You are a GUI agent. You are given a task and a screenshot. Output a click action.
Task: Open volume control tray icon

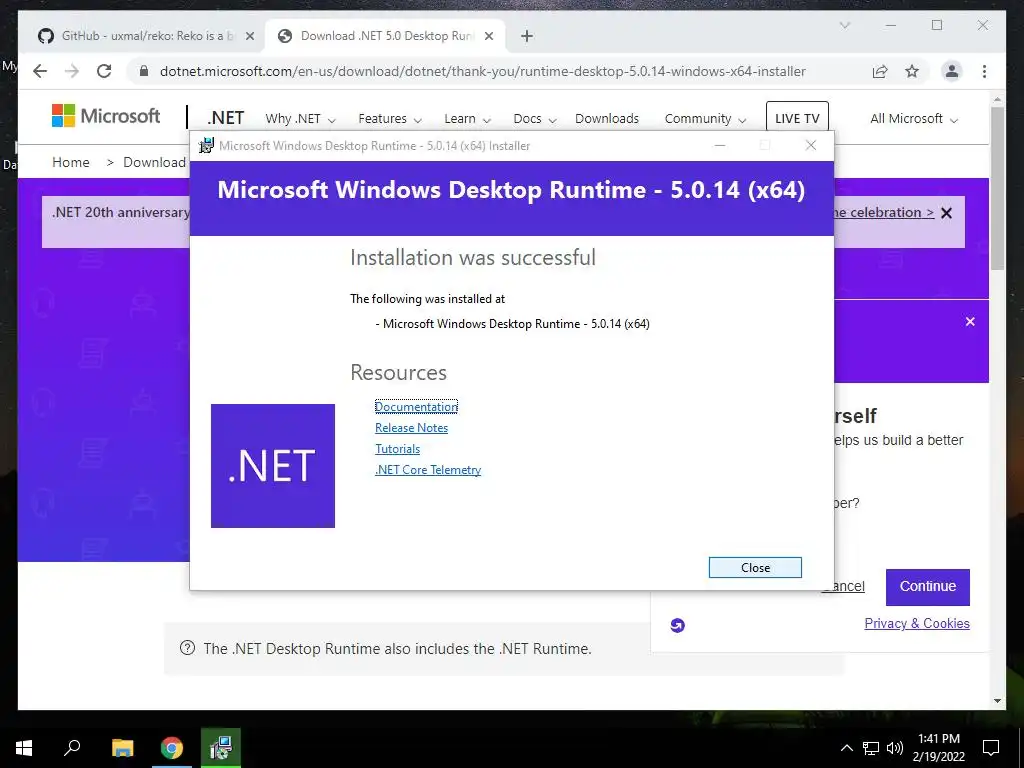point(895,748)
